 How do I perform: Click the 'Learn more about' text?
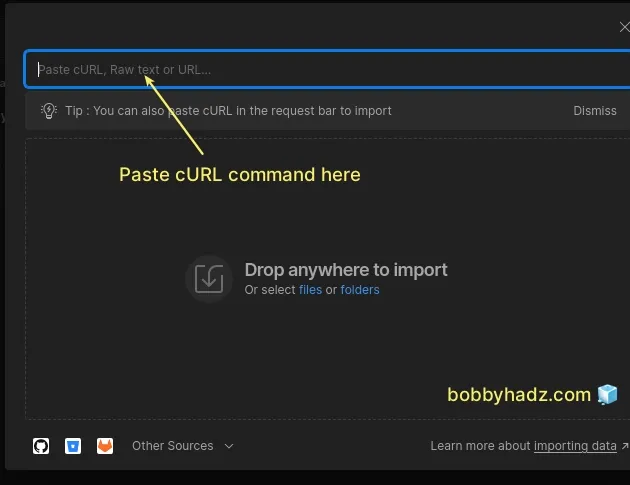(481, 446)
